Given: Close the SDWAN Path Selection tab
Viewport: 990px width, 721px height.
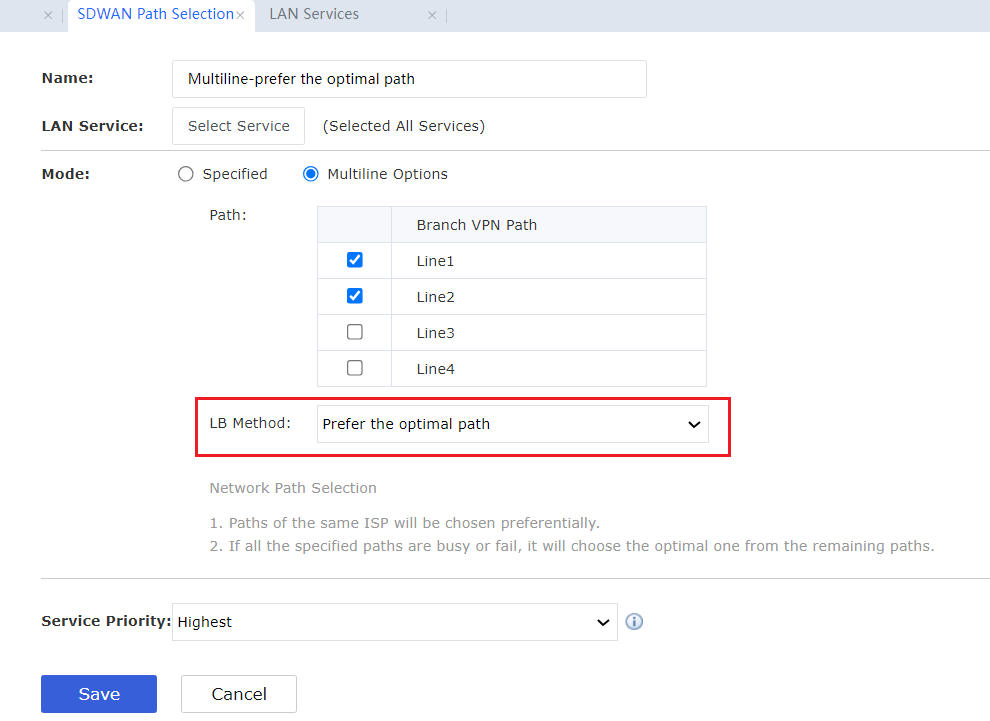Looking at the screenshot, I should pos(240,15).
